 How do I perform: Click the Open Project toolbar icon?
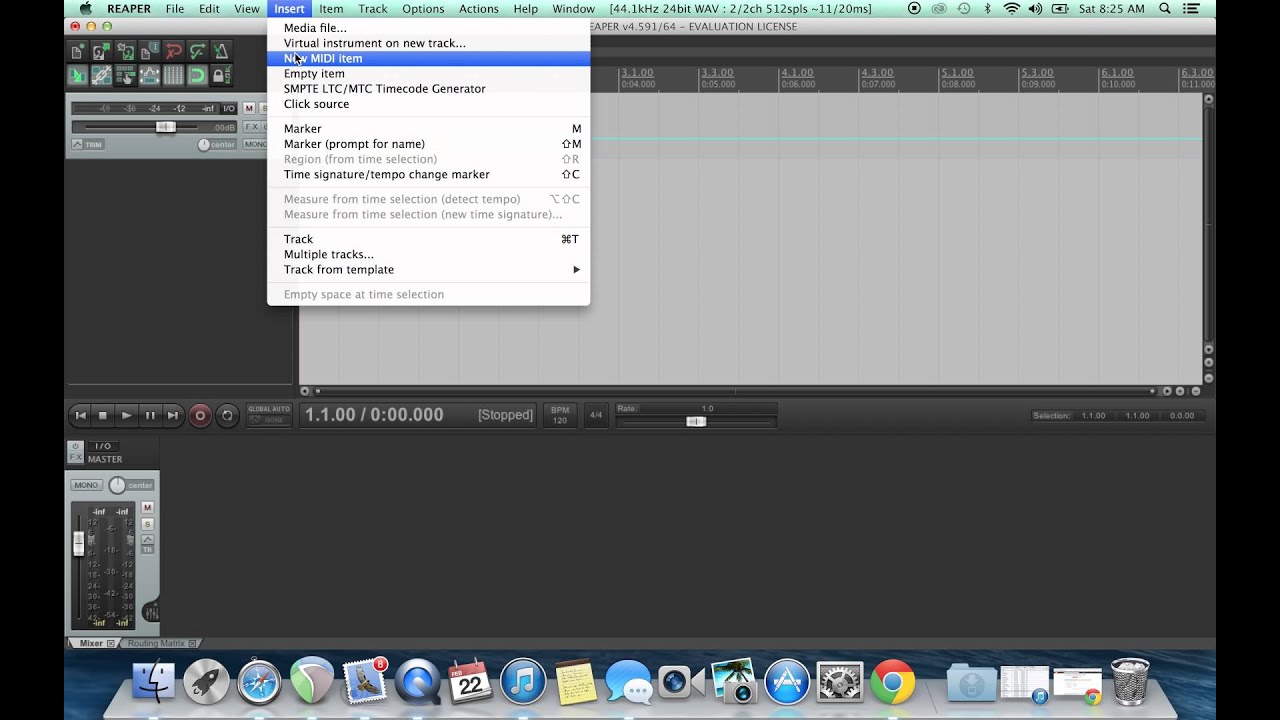click(x=101, y=52)
